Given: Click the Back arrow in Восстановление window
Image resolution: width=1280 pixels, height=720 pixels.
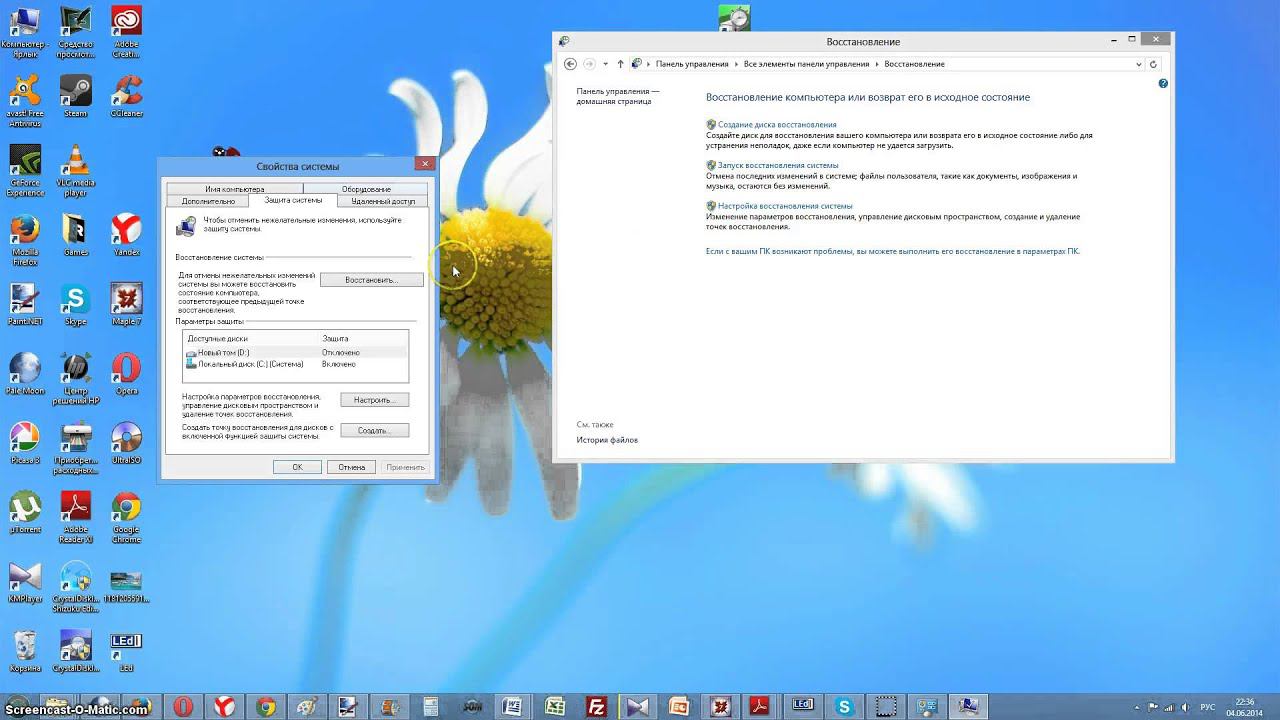Looking at the screenshot, I should (x=570, y=64).
